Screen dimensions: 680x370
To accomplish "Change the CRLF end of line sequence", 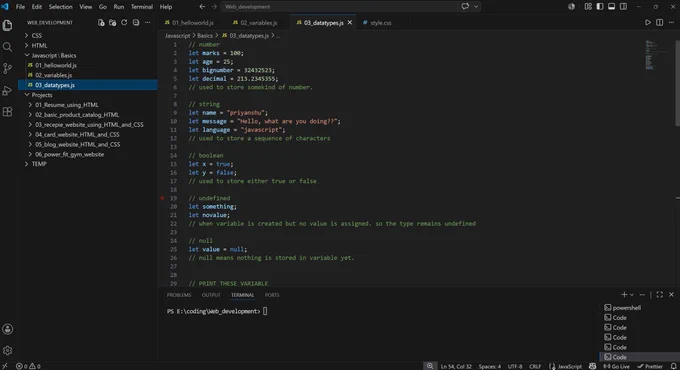I will click(x=535, y=366).
